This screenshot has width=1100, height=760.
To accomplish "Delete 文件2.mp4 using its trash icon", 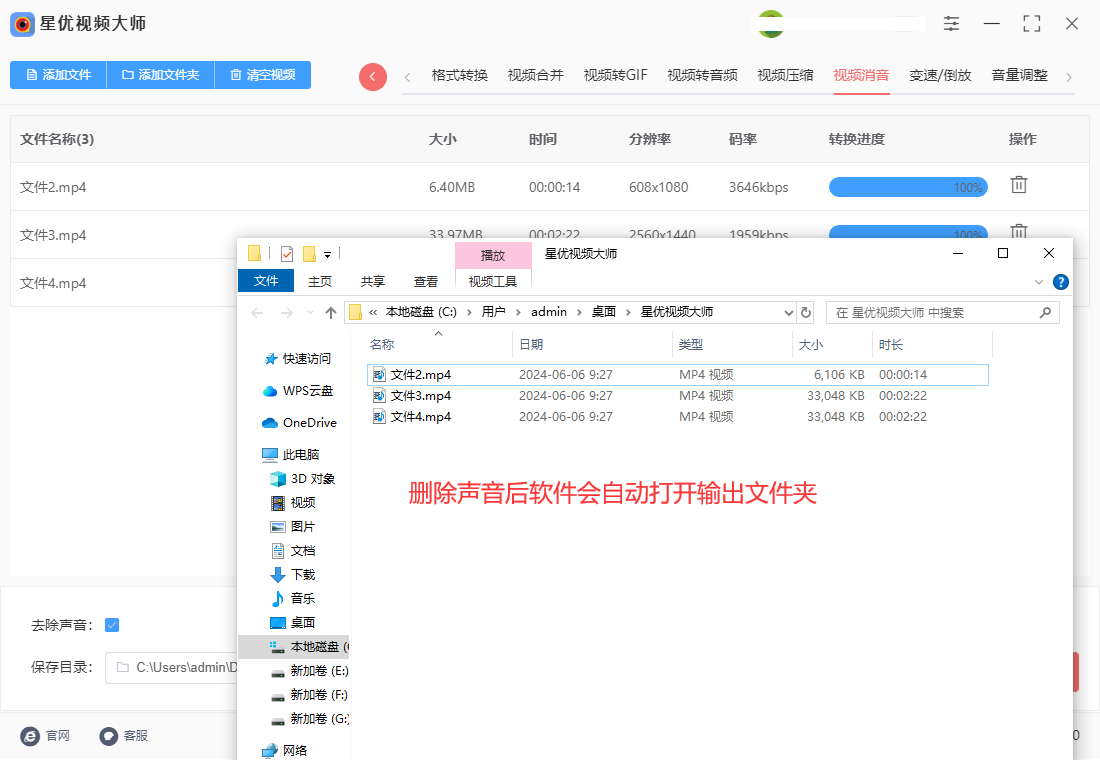I will [x=1019, y=185].
